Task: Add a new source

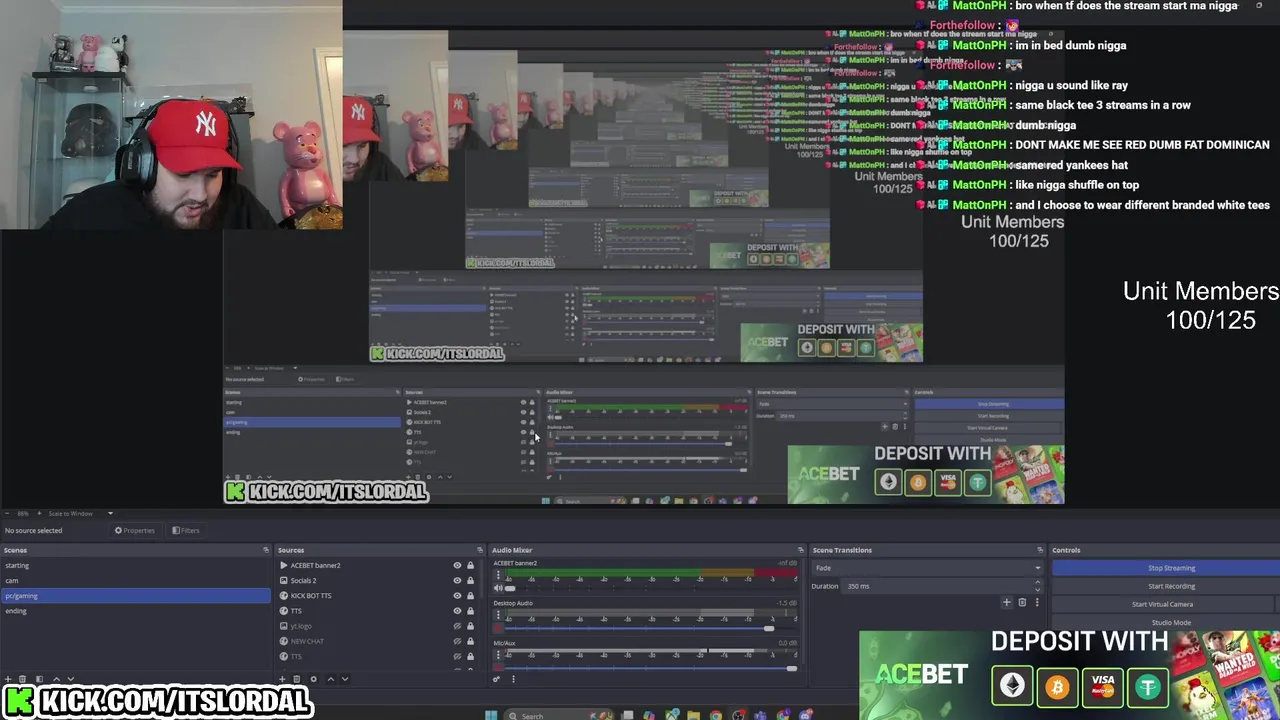Action: click(282, 679)
